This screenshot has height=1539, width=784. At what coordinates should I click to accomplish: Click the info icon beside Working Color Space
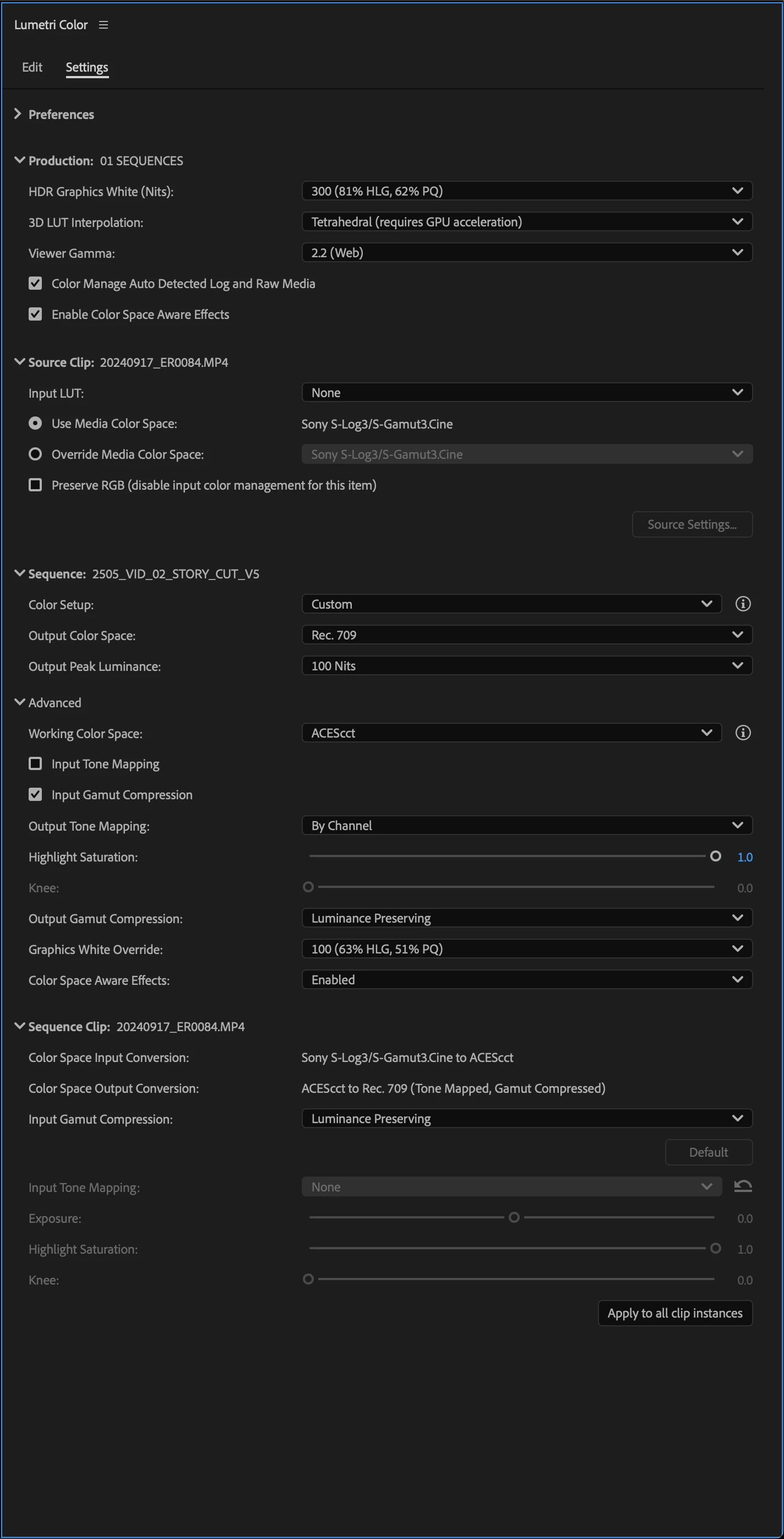click(743, 733)
